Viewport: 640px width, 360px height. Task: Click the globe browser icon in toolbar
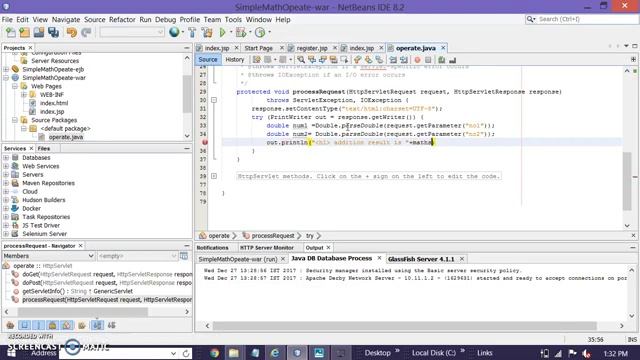(174, 32)
